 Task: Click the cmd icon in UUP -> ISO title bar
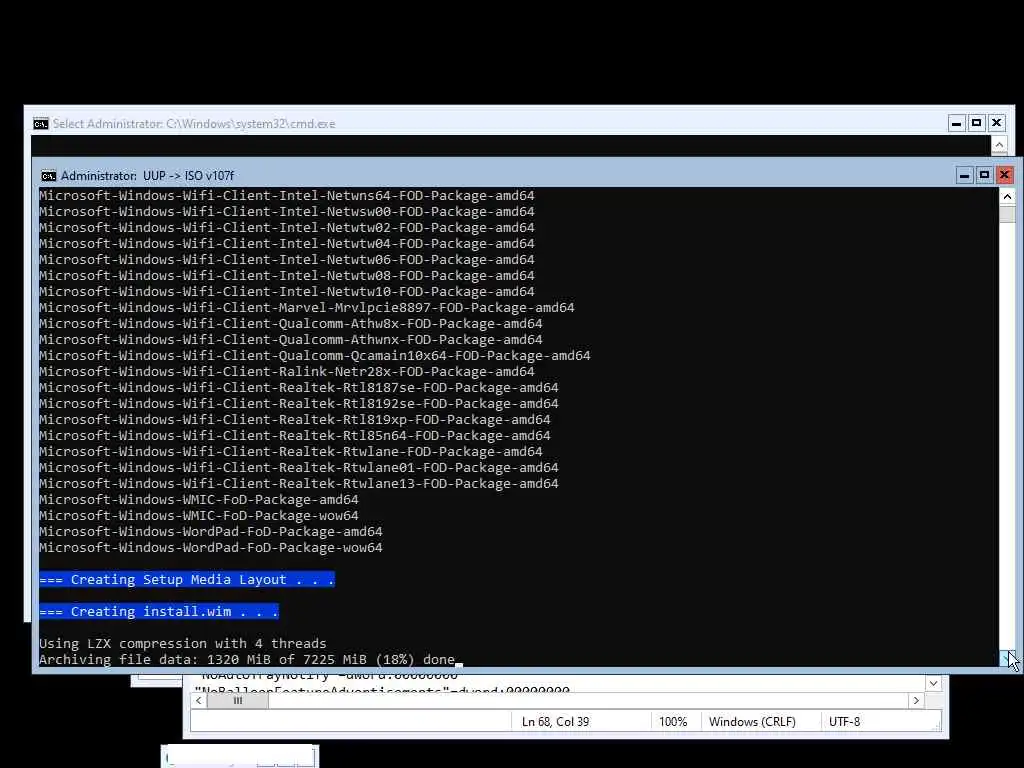(x=48, y=176)
